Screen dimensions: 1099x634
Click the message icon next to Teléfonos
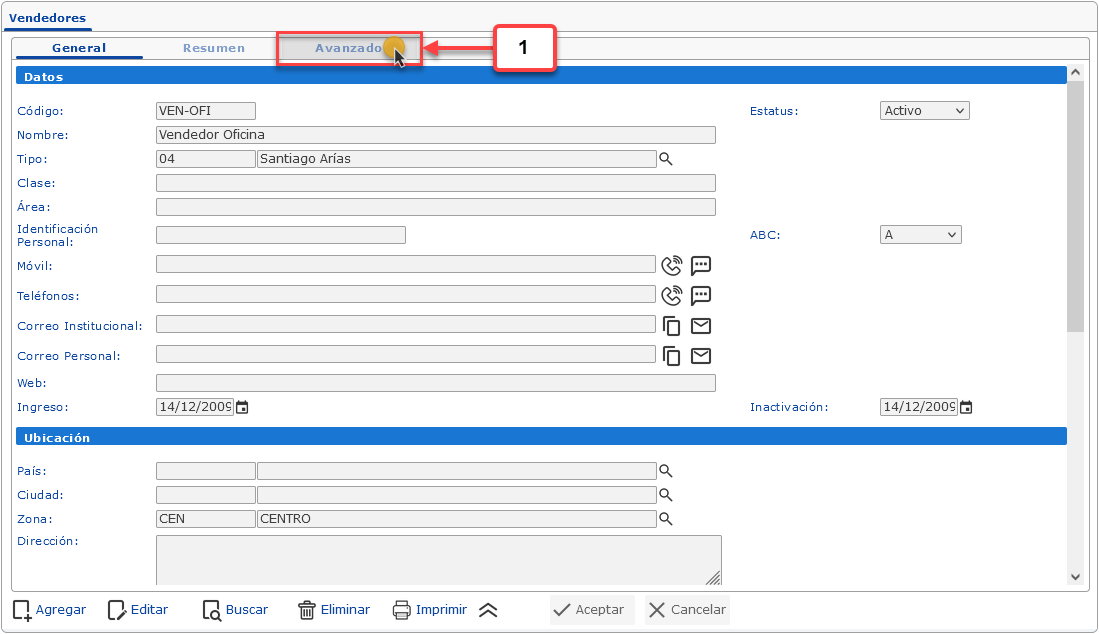701,295
